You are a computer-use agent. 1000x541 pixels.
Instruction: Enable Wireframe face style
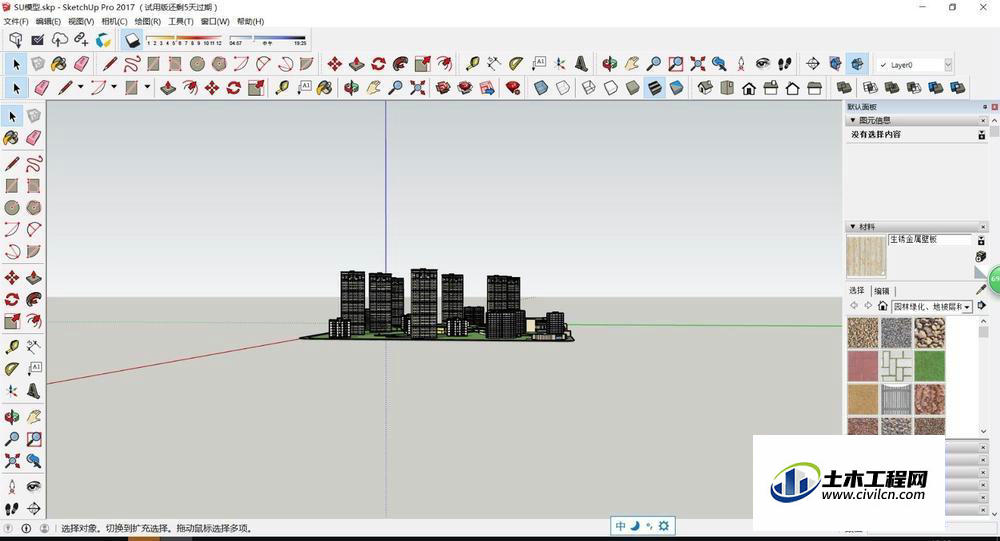(x=589, y=87)
